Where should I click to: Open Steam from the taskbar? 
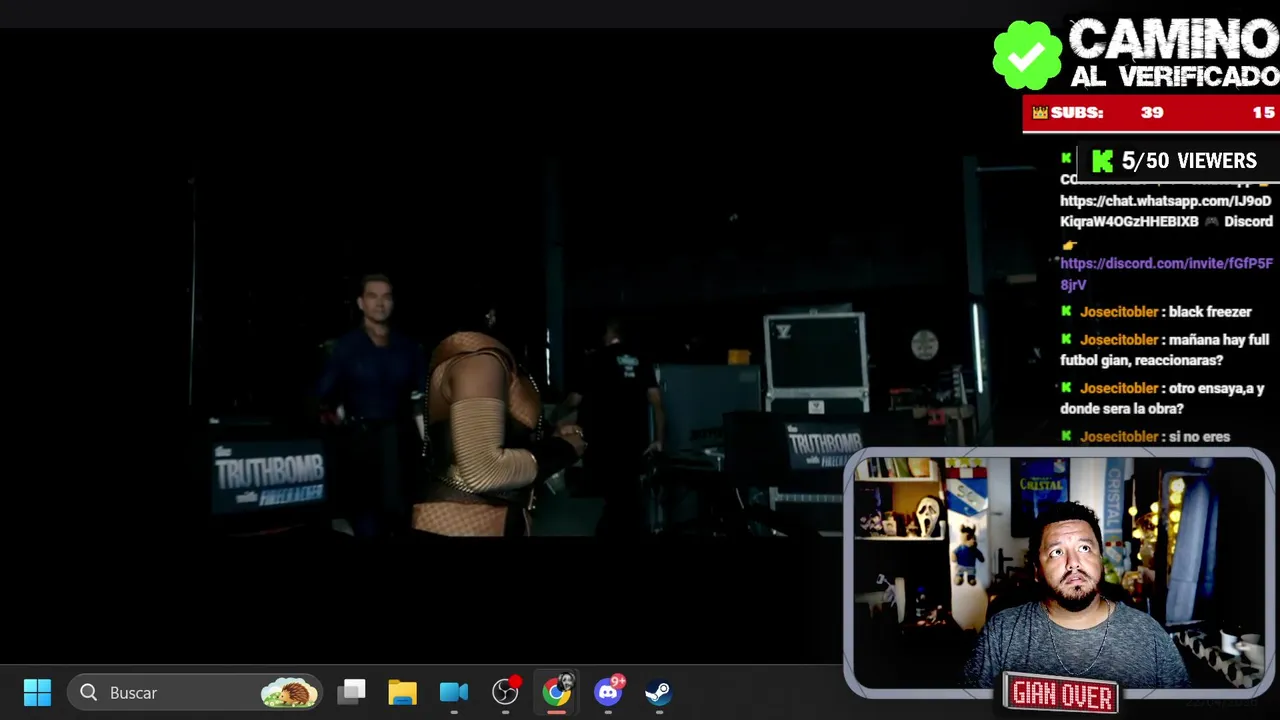click(658, 692)
